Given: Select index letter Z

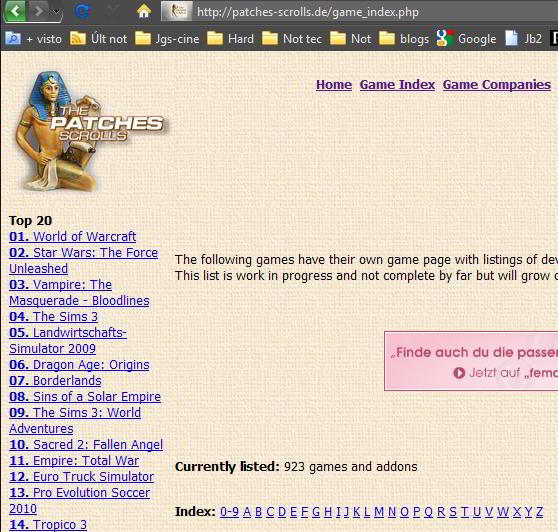Looking at the screenshot, I should (539, 512).
